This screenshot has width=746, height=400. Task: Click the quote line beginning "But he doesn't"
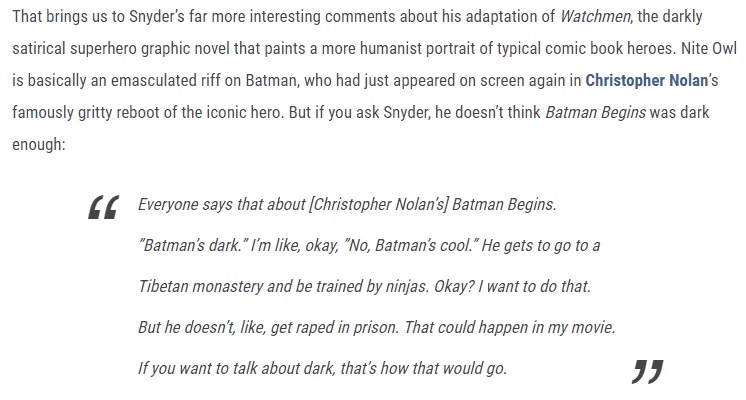tap(377, 327)
